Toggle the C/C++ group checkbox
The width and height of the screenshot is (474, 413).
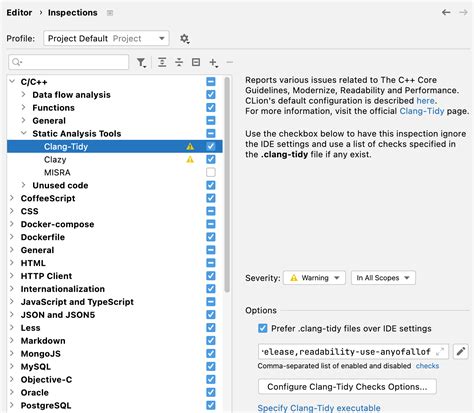(x=211, y=81)
